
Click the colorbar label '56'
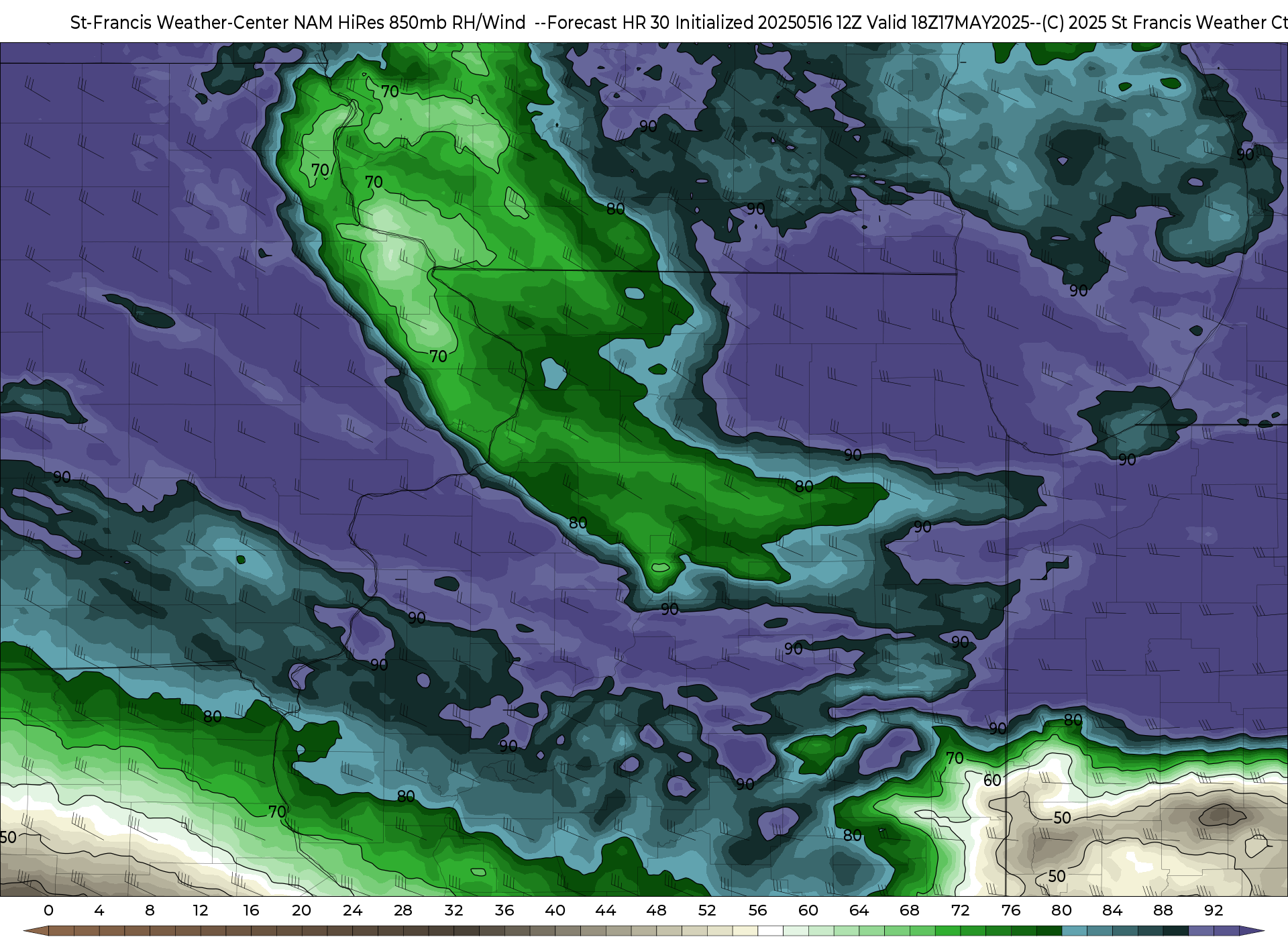click(x=758, y=910)
